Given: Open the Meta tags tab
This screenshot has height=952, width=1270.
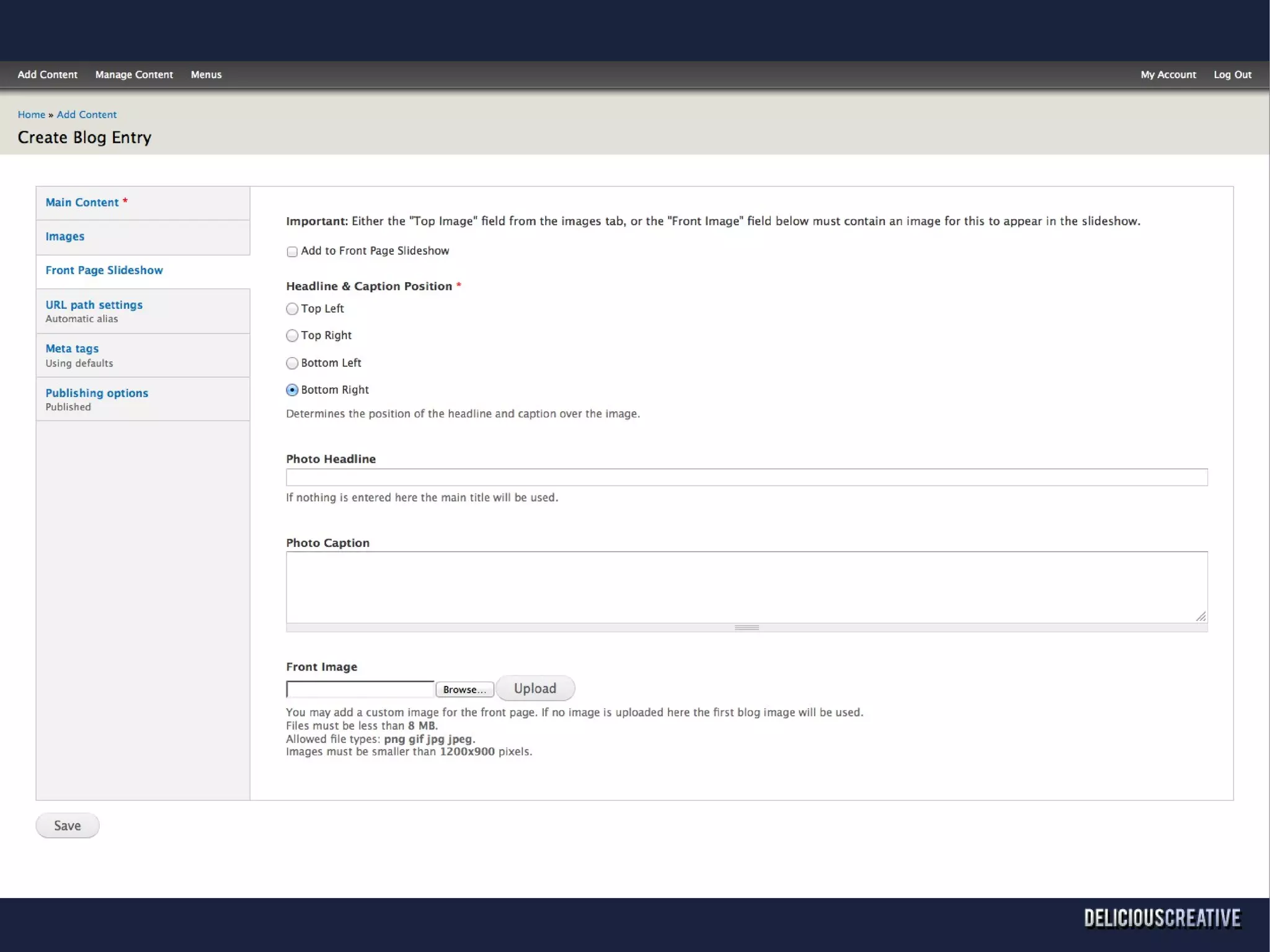Looking at the screenshot, I should pos(72,349).
